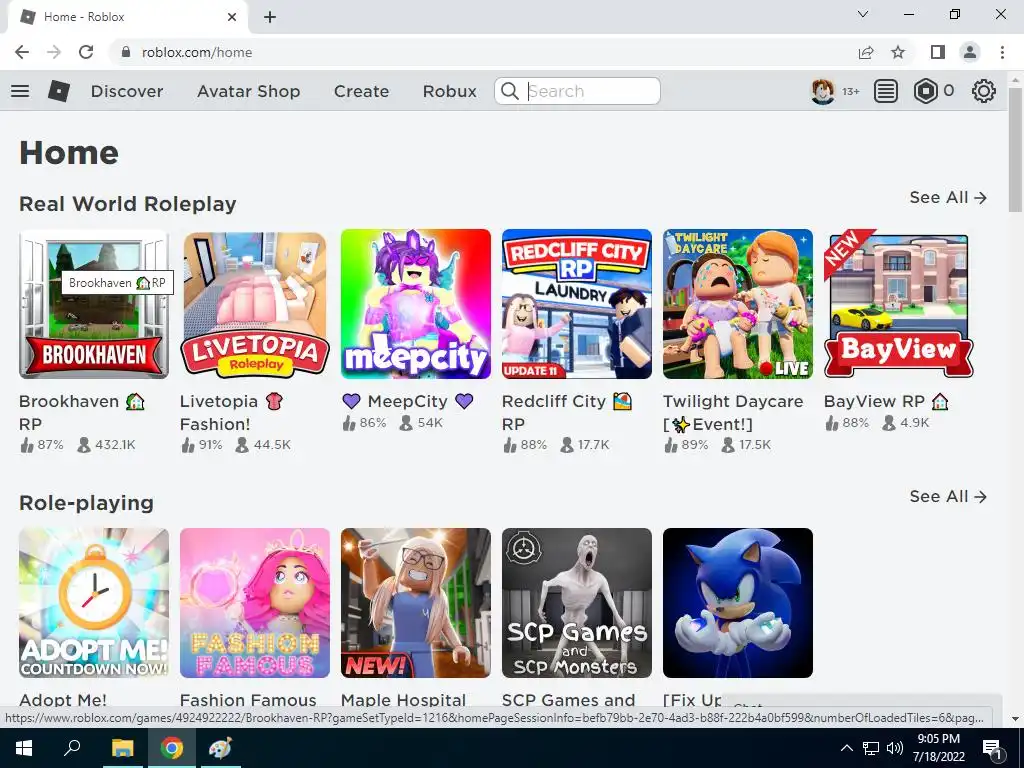Open the settings gear icon

pos(984,91)
